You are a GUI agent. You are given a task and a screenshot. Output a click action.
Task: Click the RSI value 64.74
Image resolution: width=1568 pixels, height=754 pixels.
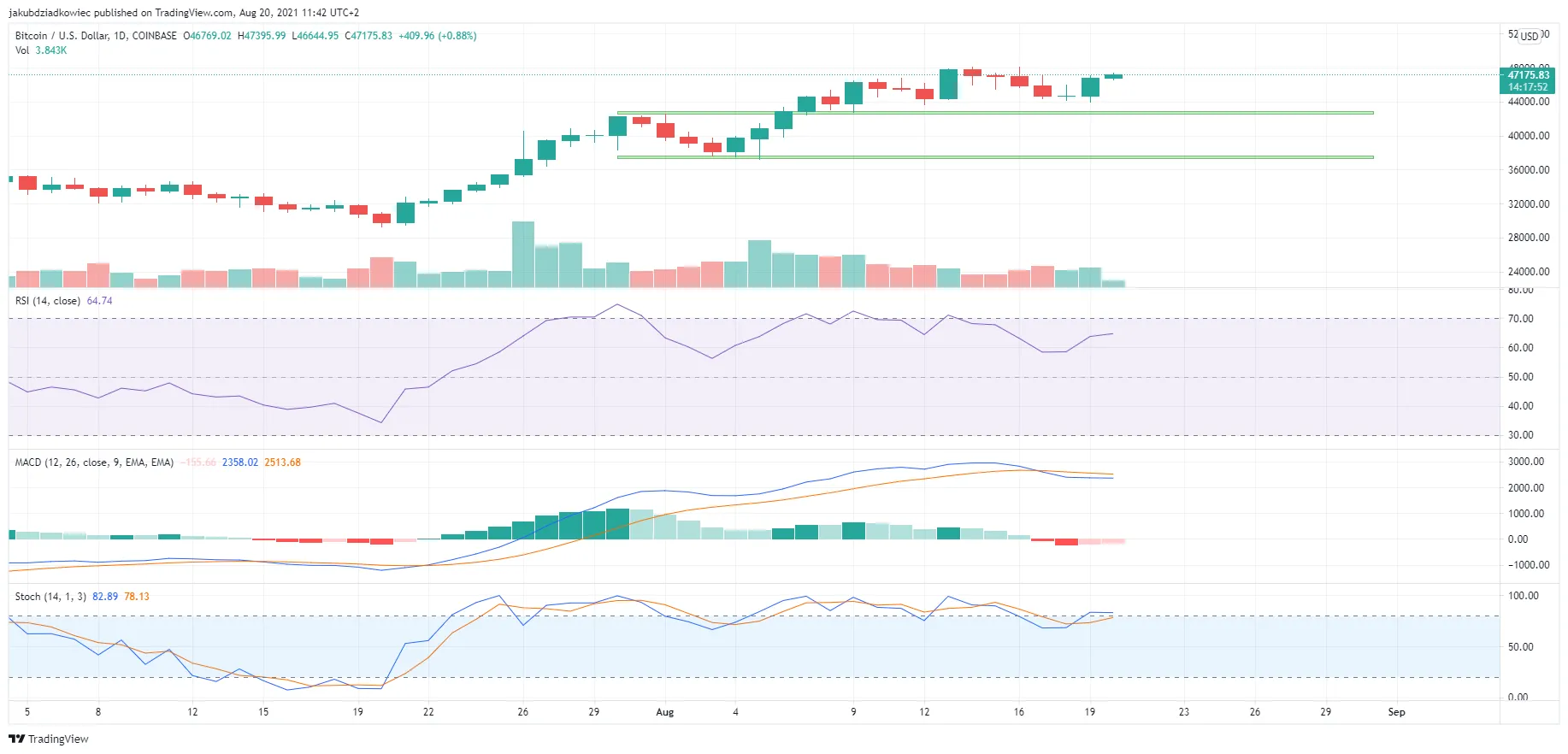(99, 301)
